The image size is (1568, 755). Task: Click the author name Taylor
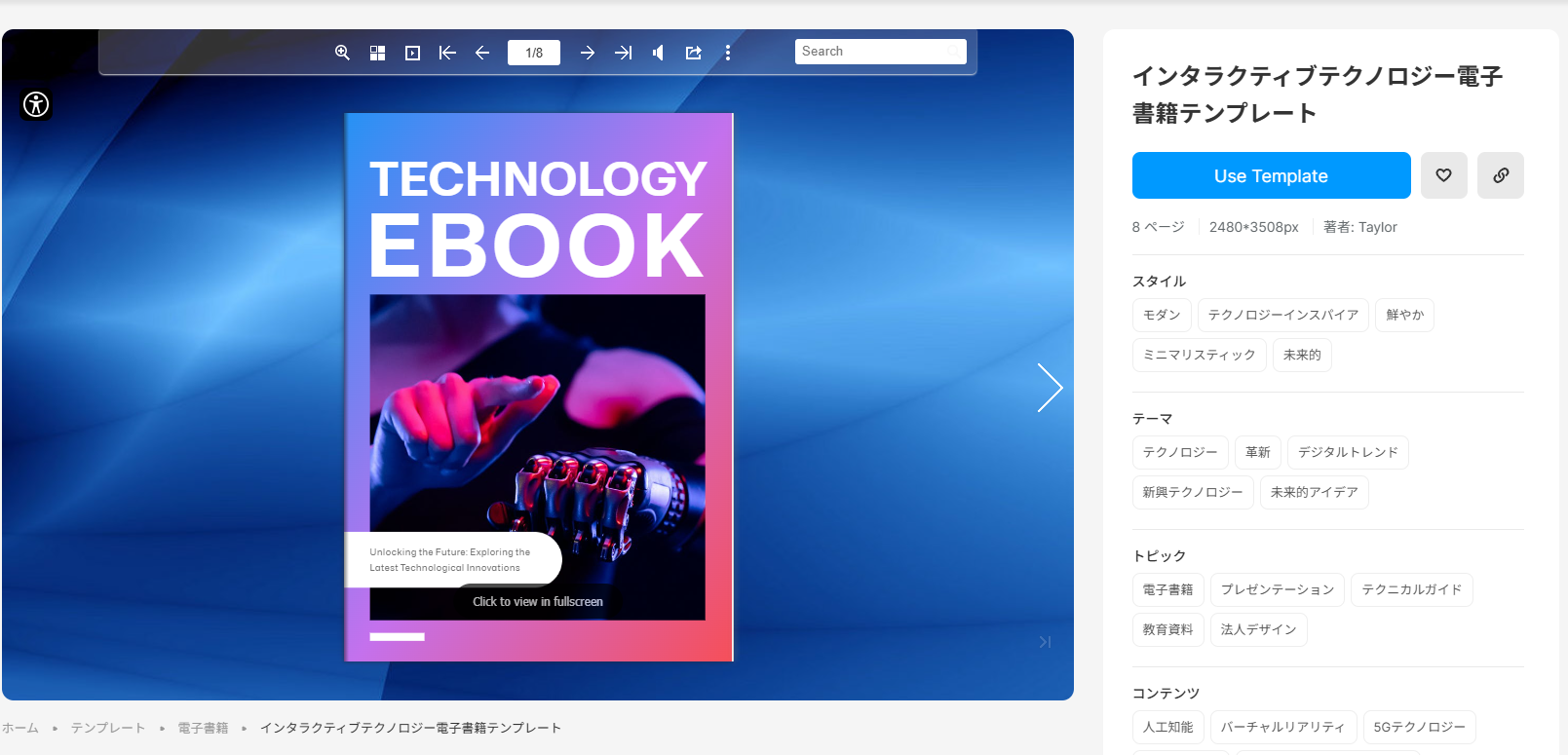[1378, 227]
